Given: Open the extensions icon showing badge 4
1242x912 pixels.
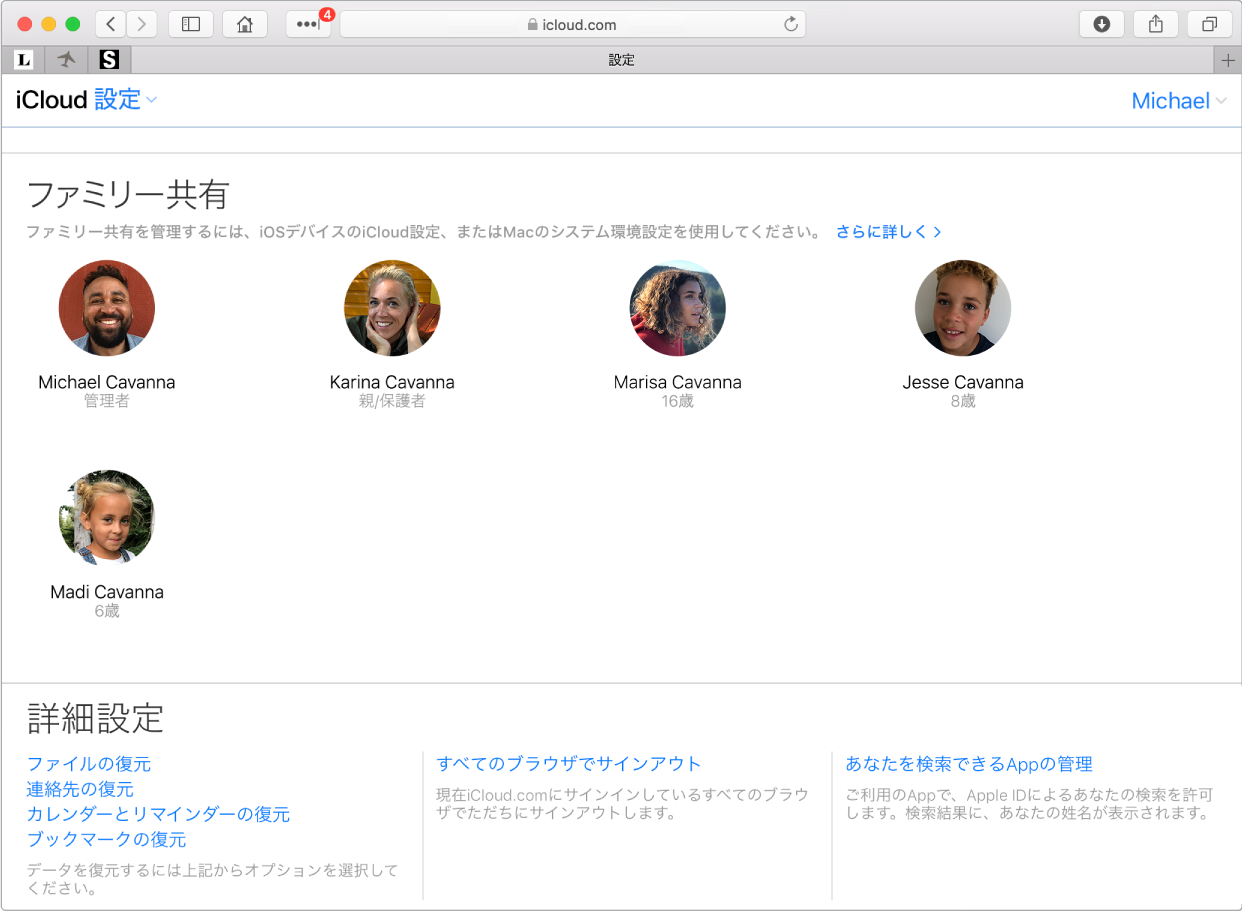Looking at the screenshot, I should [306, 24].
